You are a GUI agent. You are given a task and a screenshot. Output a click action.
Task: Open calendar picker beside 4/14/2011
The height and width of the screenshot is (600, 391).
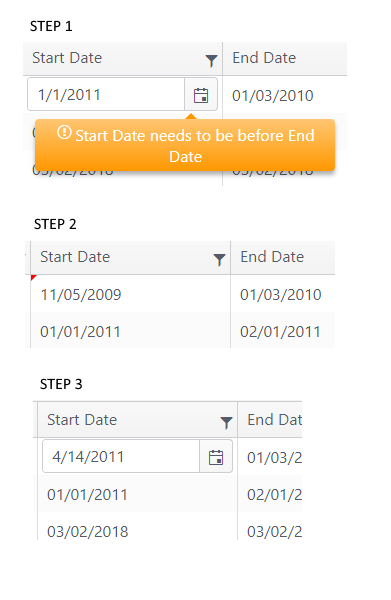(x=216, y=457)
